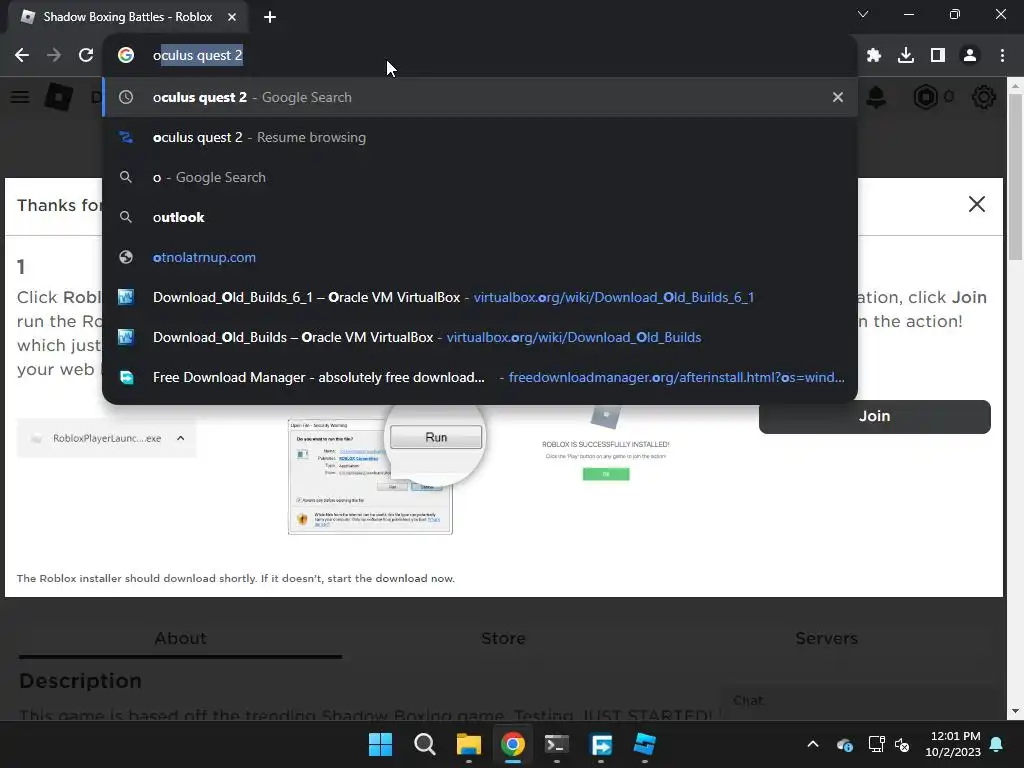Switch to the Servers tab

coord(826,638)
